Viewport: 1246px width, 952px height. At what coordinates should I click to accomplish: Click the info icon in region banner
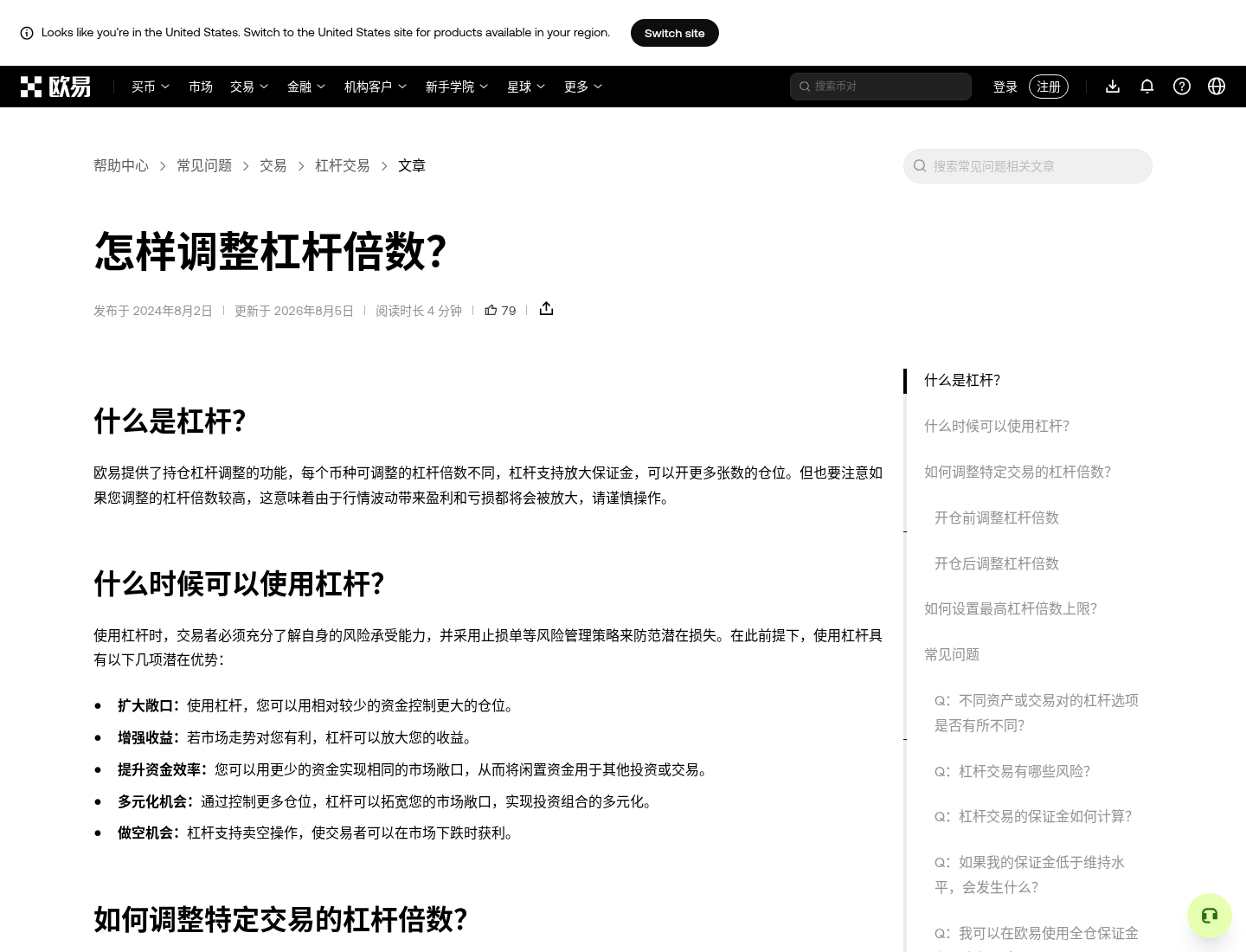(x=27, y=33)
